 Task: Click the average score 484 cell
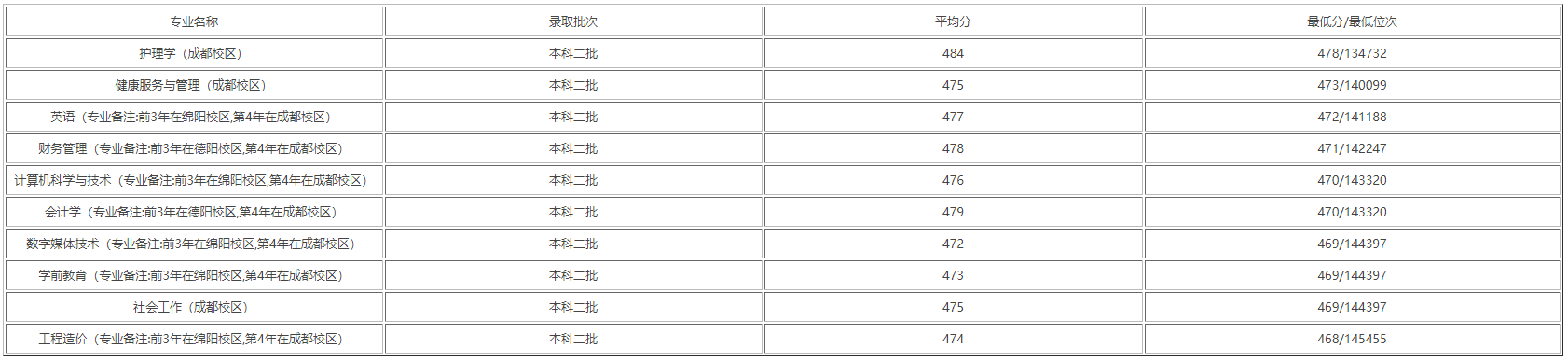pos(953,53)
